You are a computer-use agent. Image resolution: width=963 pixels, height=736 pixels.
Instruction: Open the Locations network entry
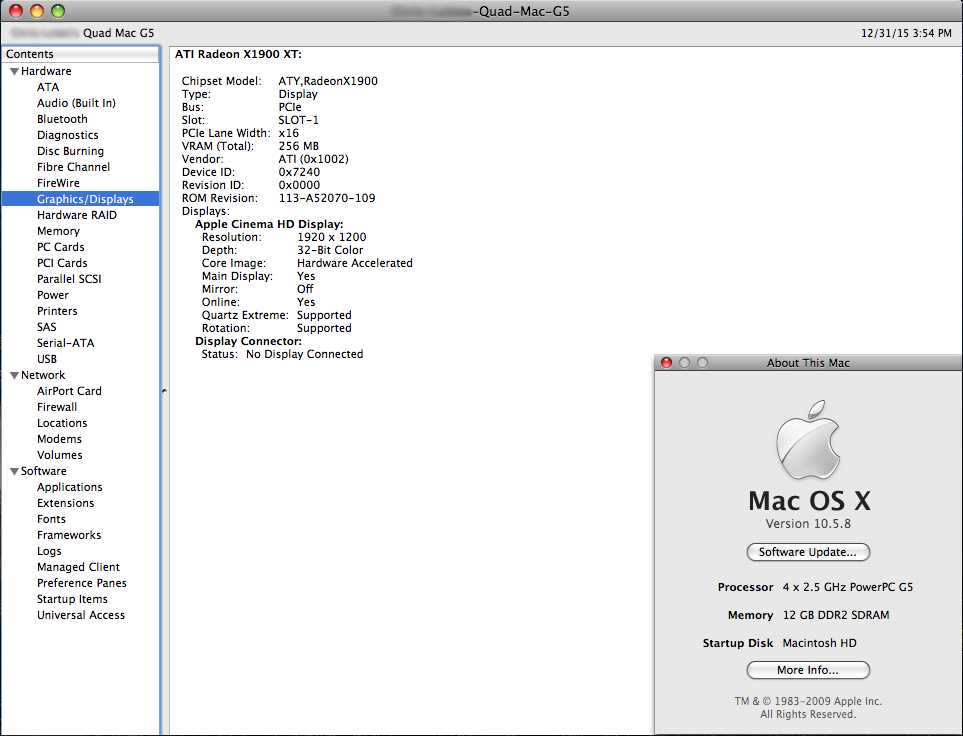coord(62,423)
